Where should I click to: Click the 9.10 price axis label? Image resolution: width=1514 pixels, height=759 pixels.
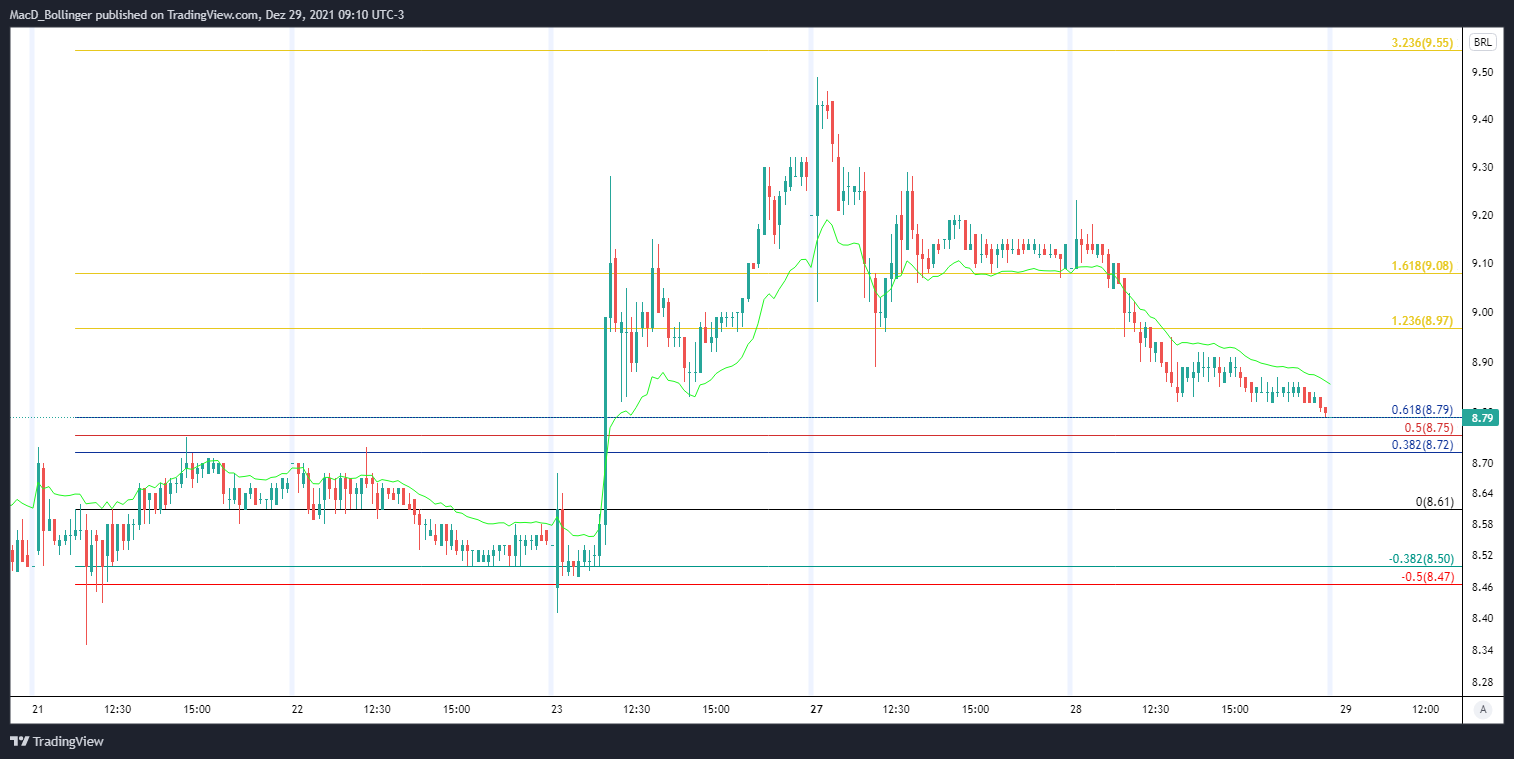pos(1482,264)
